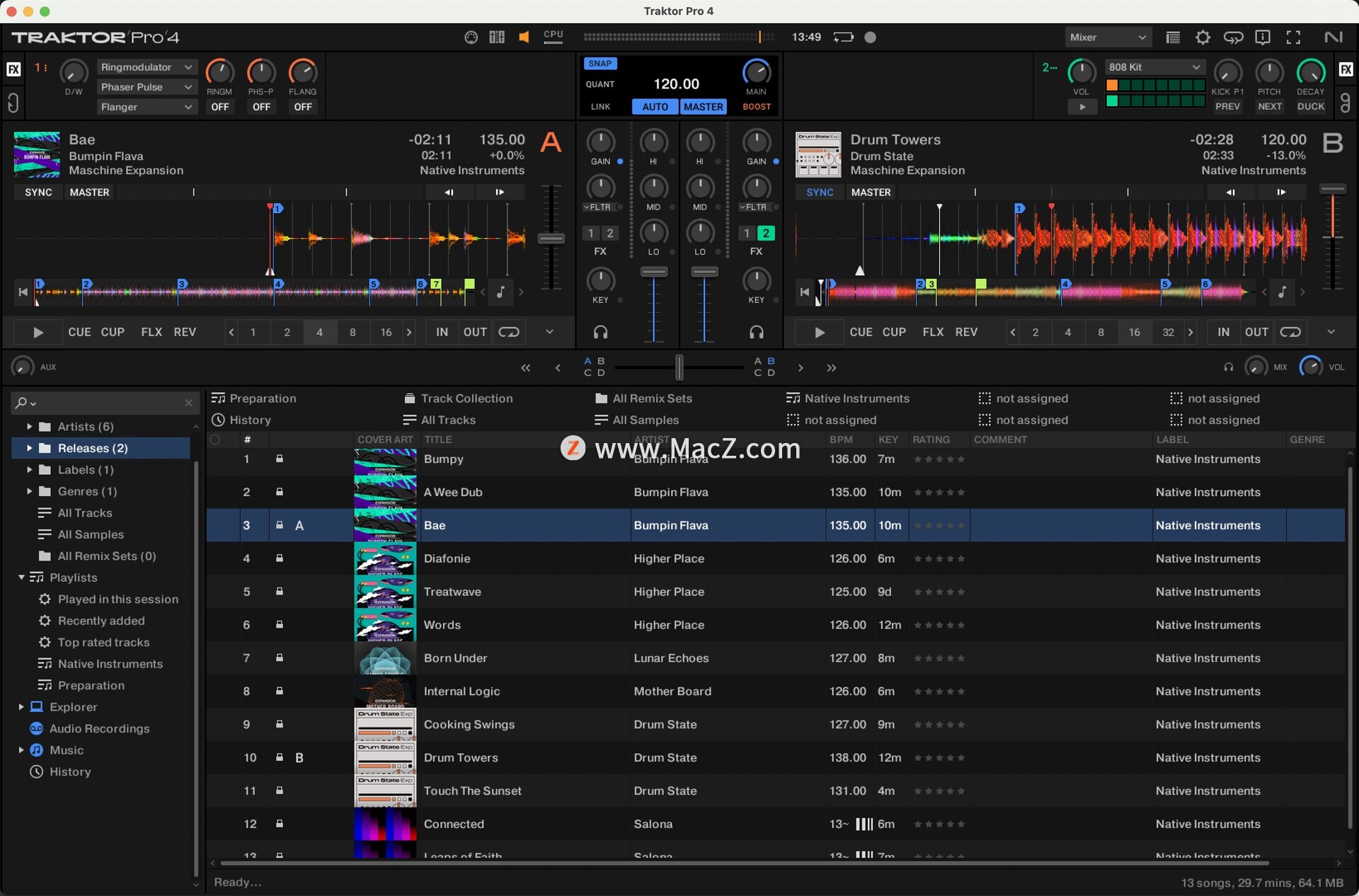
Task: Open the All Samples favorite tab
Action: pyautogui.click(x=636, y=420)
